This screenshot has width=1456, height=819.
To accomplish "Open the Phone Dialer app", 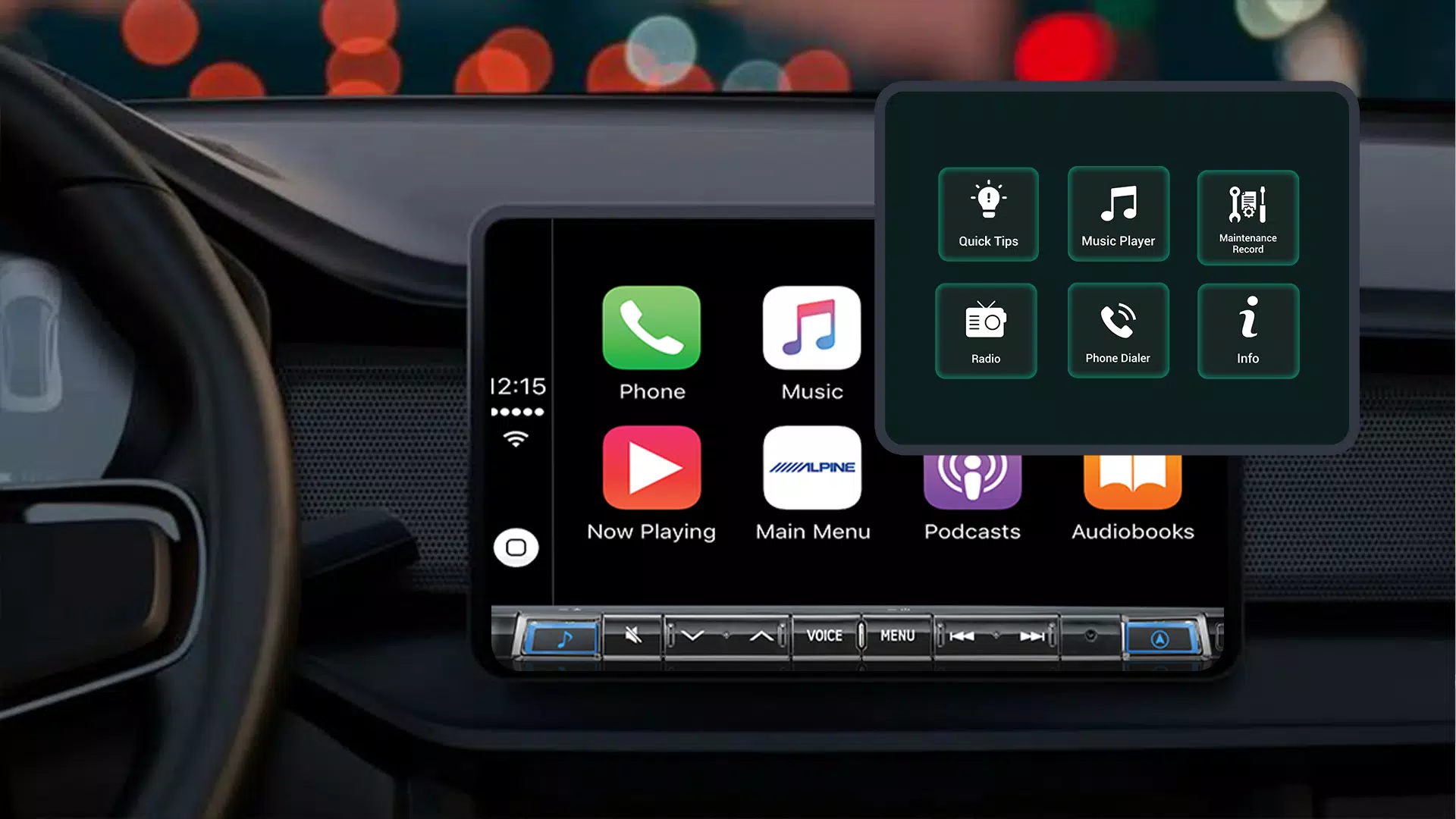I will 1117,329.
